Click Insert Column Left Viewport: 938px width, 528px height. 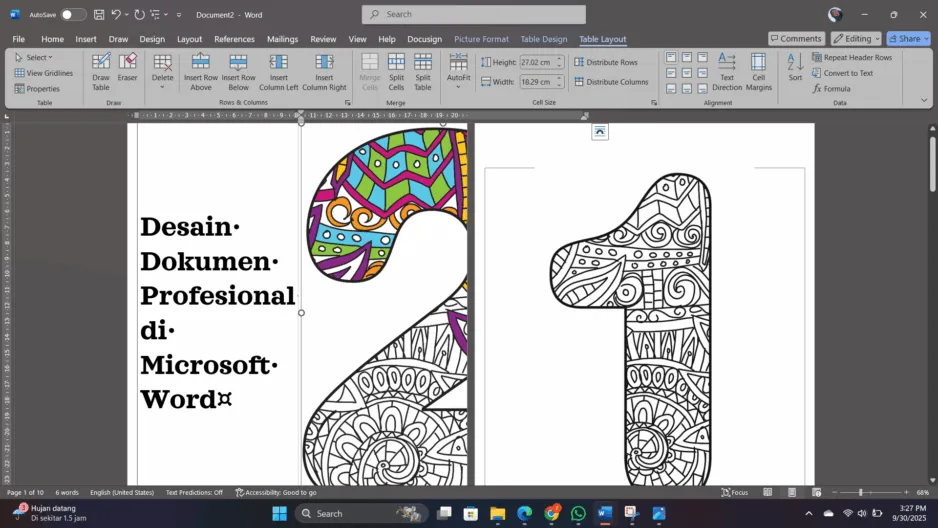click(x=279, y=71)
